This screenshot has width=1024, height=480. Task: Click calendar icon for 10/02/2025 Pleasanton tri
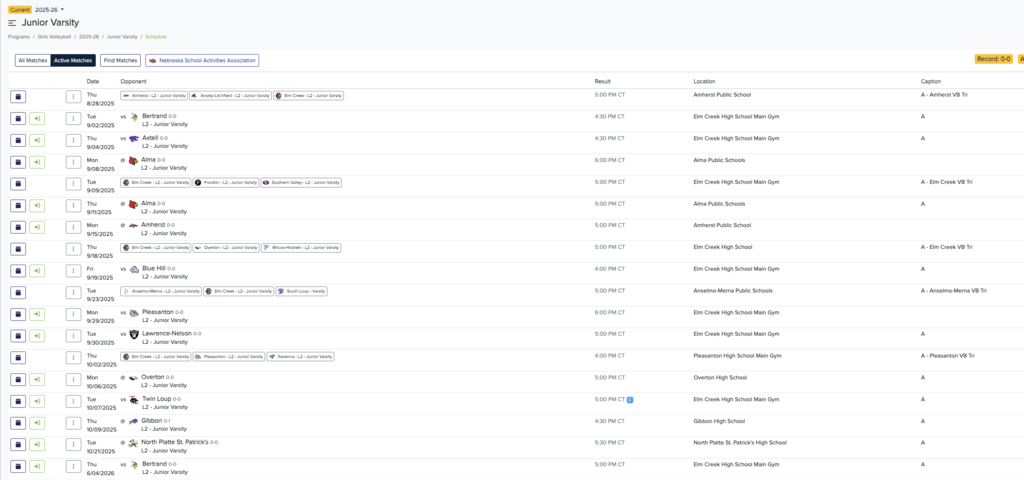tap(18, 358)
